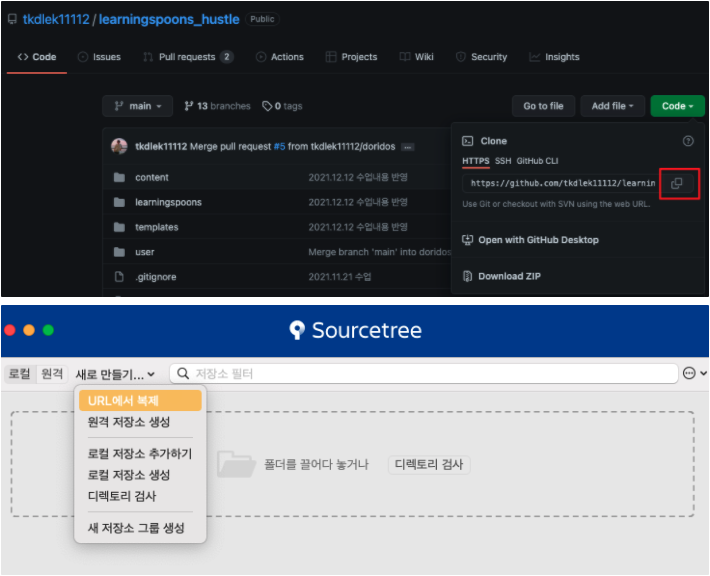Image resolution: width=710 pixels, height=576 pixels.
Task: Open the Security tab
Action: pyautogui.click(x=481, y=57)
